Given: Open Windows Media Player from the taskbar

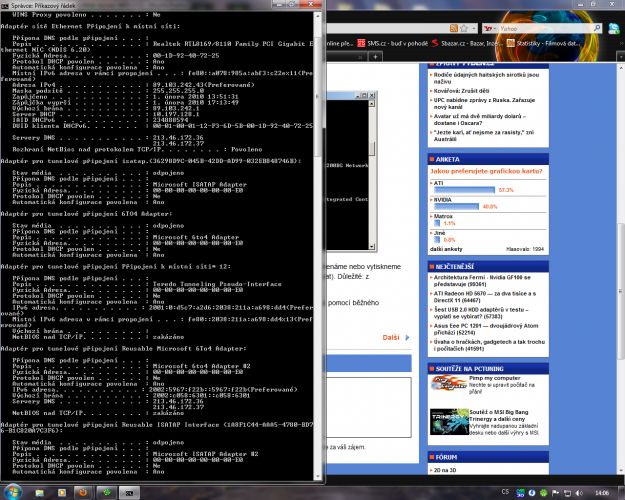Looking at the screenshot, I should (x=61, y=493).
